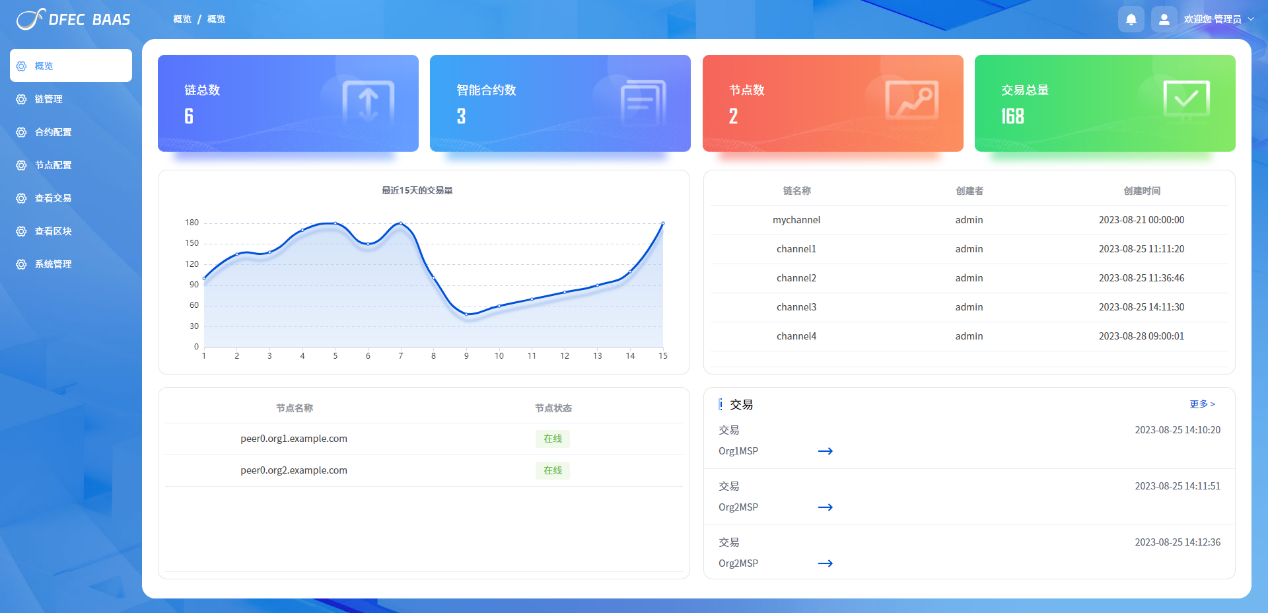Click the 更多 link in transactions panel
The height and width of the screenshot is (613, 1268).
[x=1203, y=404]
